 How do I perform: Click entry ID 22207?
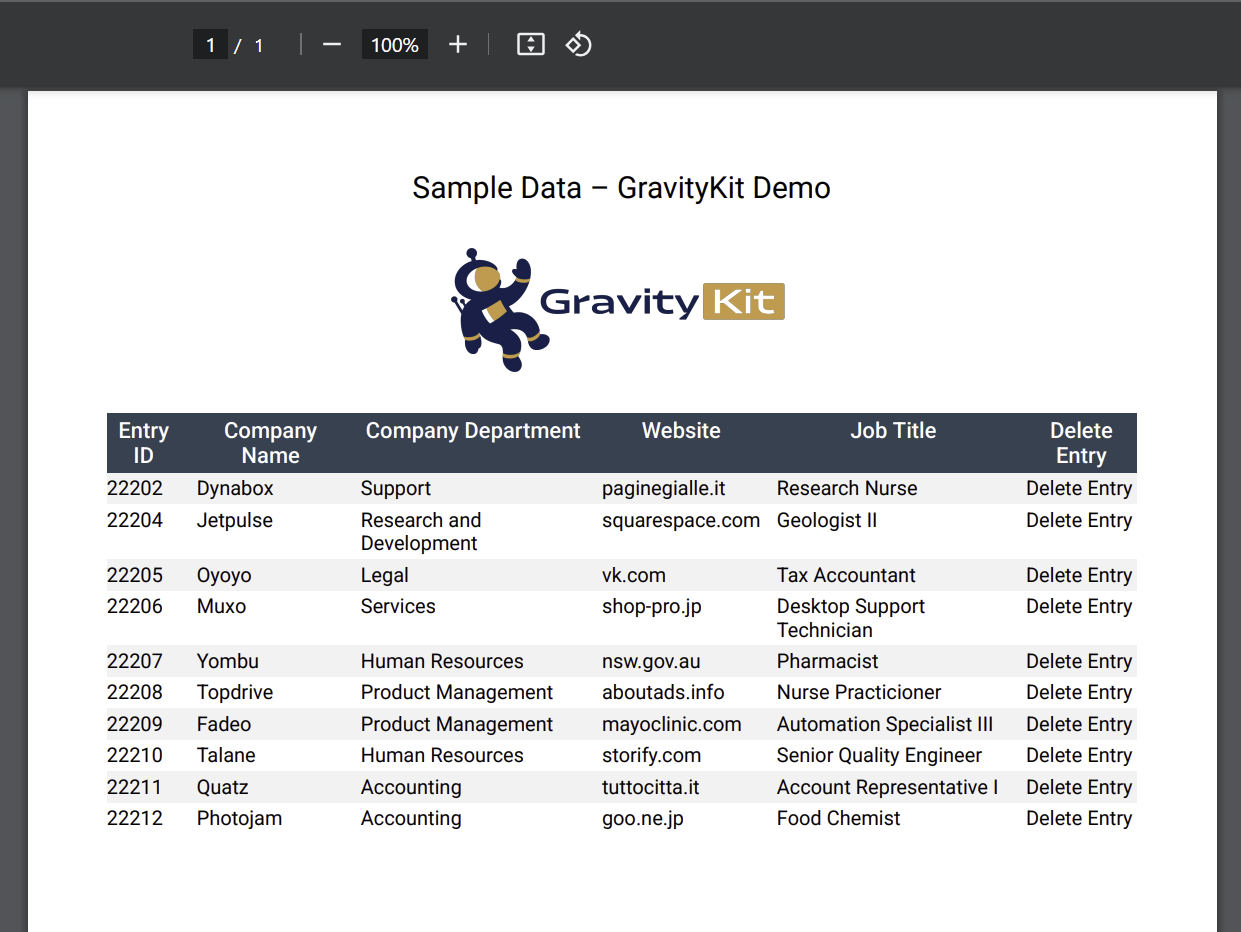tap(135, 662)
